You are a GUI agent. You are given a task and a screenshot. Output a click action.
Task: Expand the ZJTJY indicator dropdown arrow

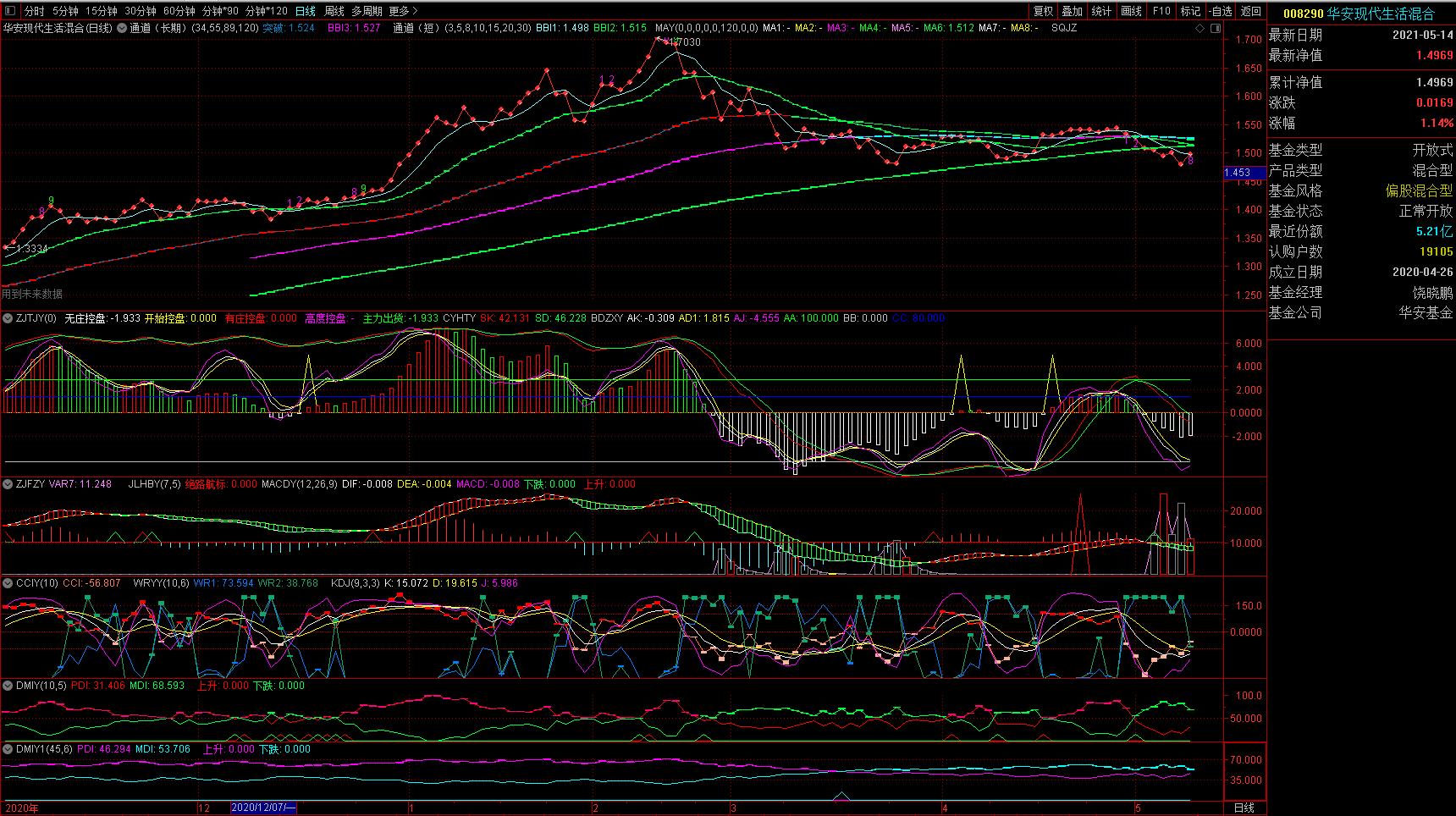pyautogui.click(x=8, y=318)
